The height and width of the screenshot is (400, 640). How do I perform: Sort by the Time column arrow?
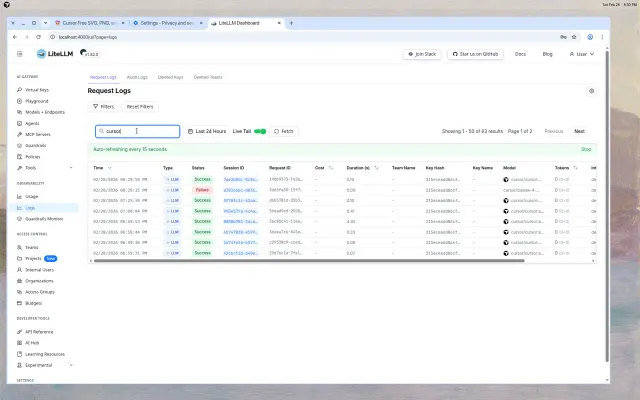coord(109,168)
